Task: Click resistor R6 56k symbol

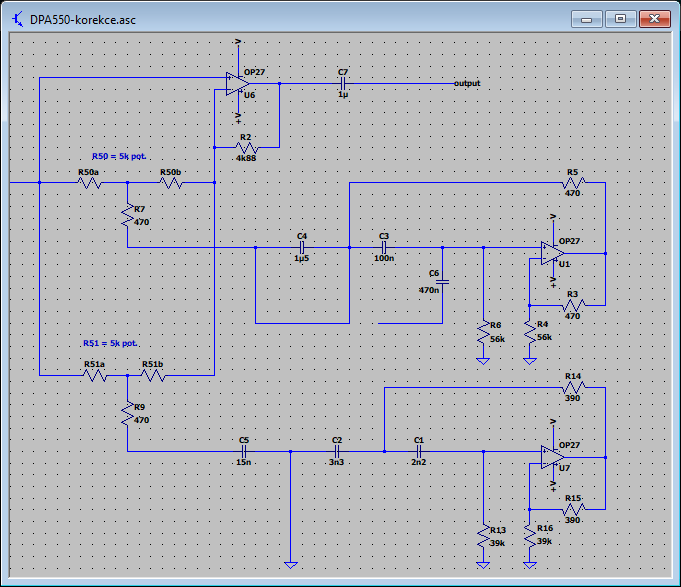Action: (483, 333)
